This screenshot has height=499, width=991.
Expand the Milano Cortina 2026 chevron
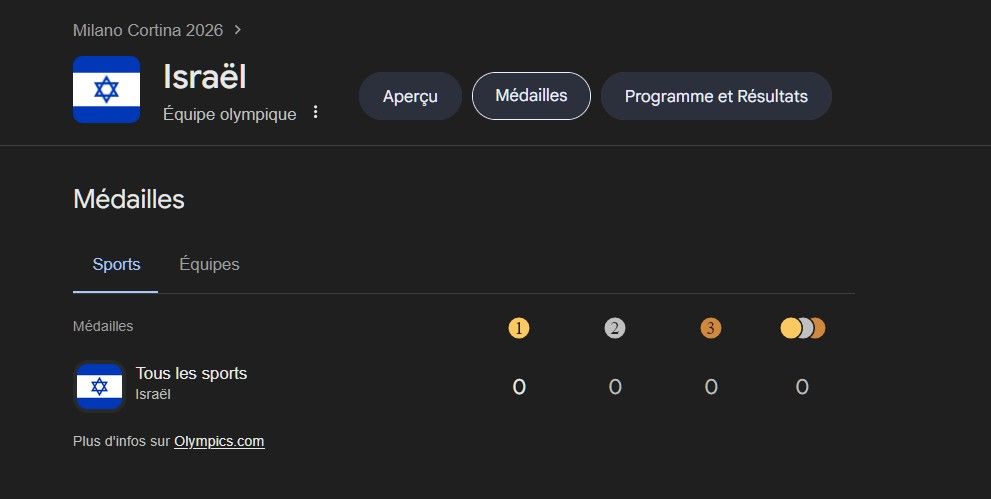click(x=237, y=29)
